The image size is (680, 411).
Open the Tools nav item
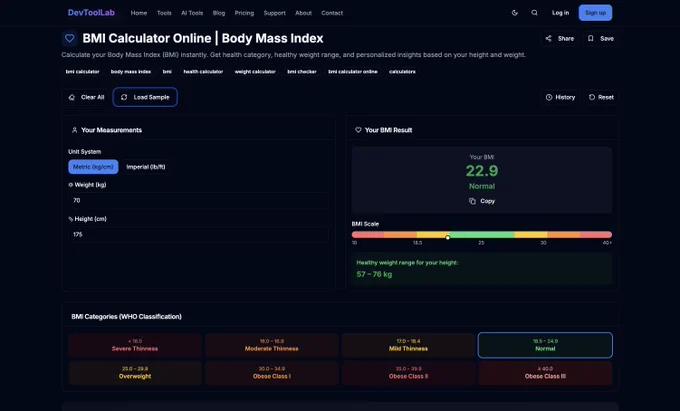click(x=164, y=13)
